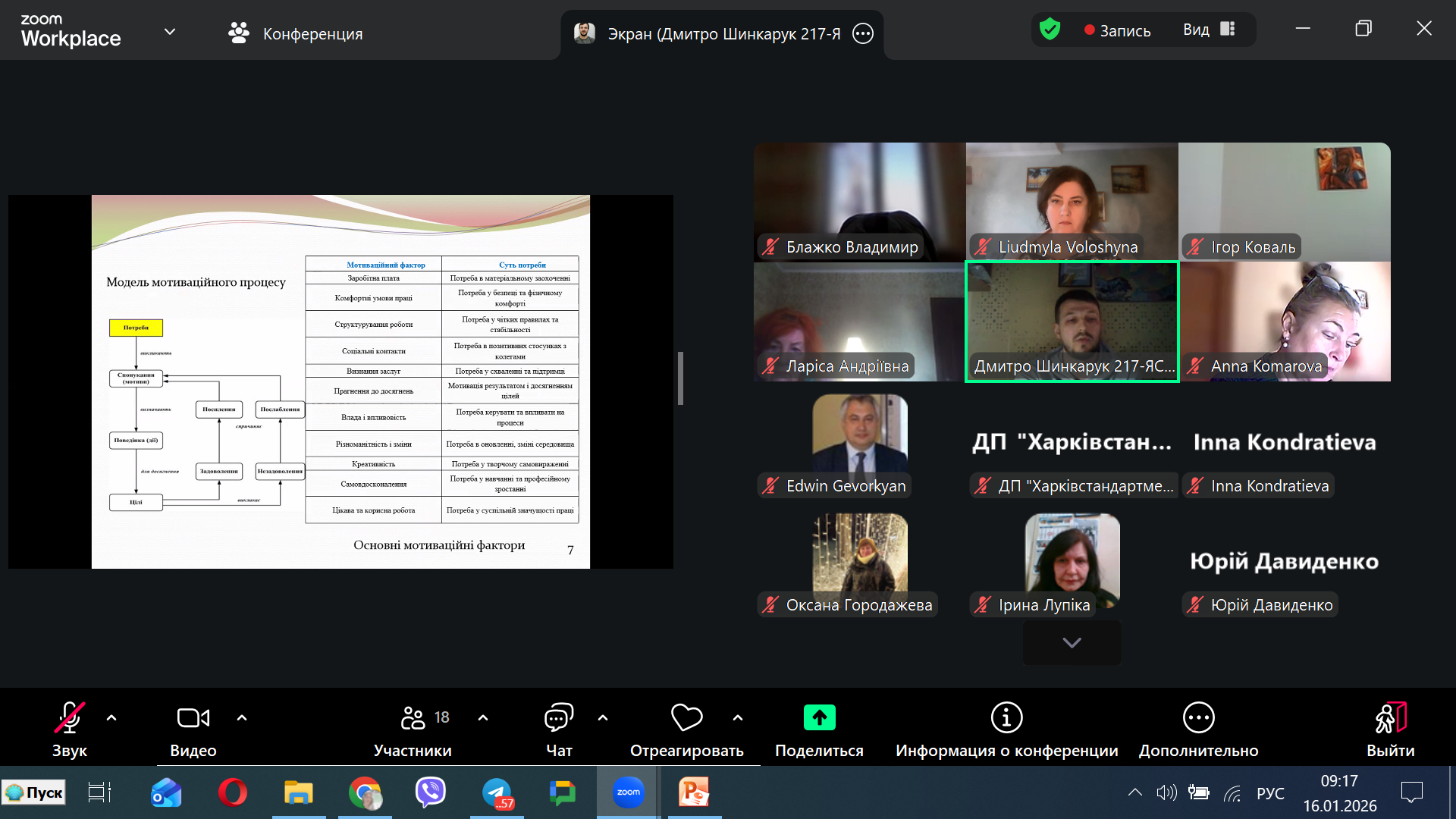Expand audio settings arrow beside Звук
The width and height of the screenshot is (1456, 819).
click(x=111, y=717)
